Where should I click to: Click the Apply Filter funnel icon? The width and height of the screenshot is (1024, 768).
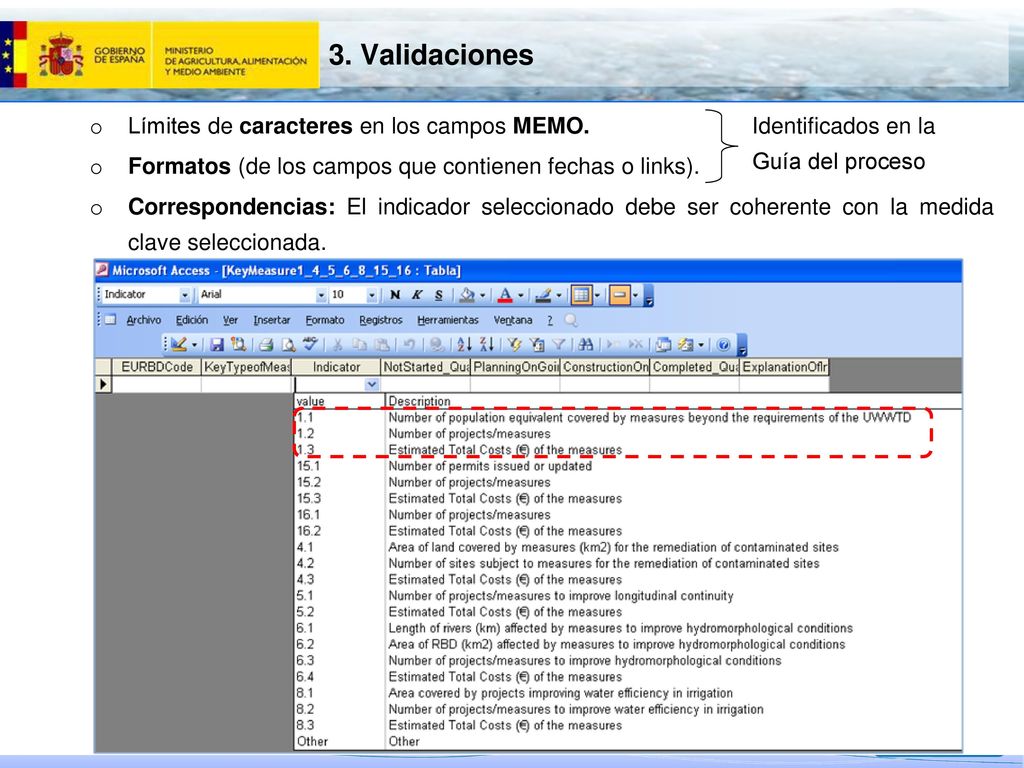558,344
